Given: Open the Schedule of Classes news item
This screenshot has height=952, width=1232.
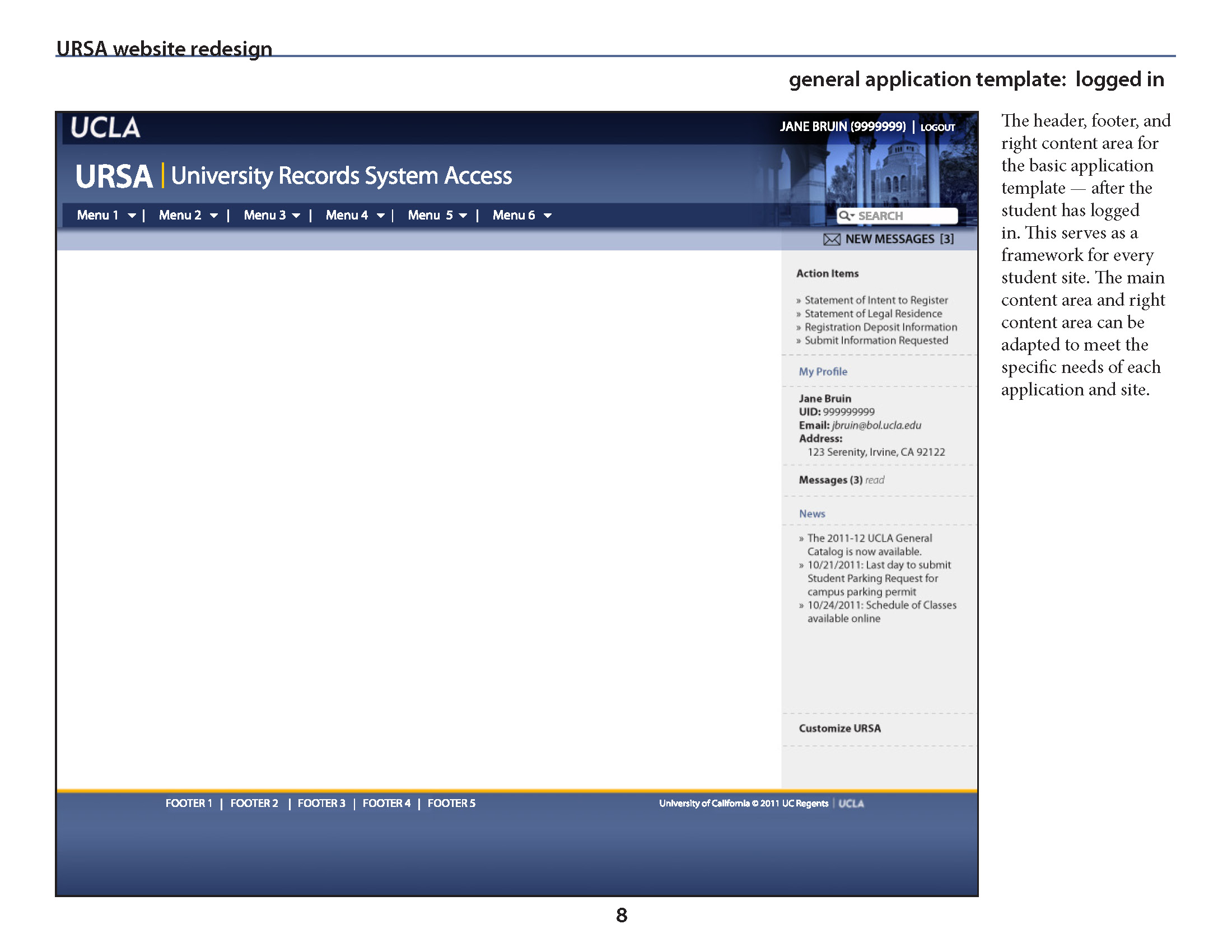Looking at the screenshot, I should (x=881, y=612).
